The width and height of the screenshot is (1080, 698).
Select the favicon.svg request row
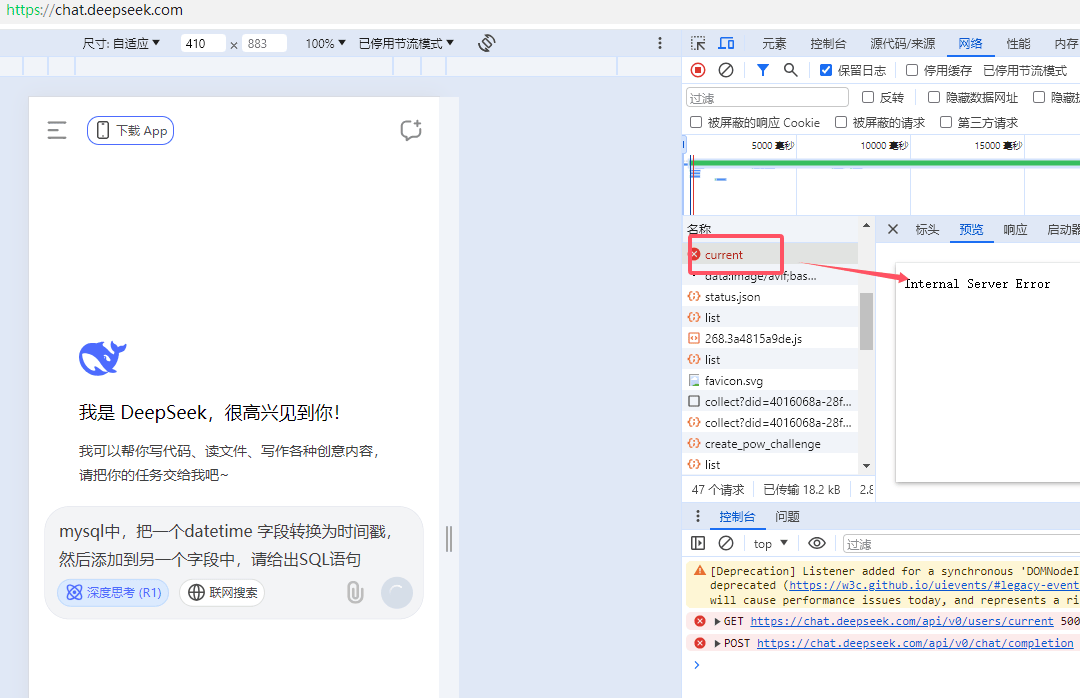771,381
